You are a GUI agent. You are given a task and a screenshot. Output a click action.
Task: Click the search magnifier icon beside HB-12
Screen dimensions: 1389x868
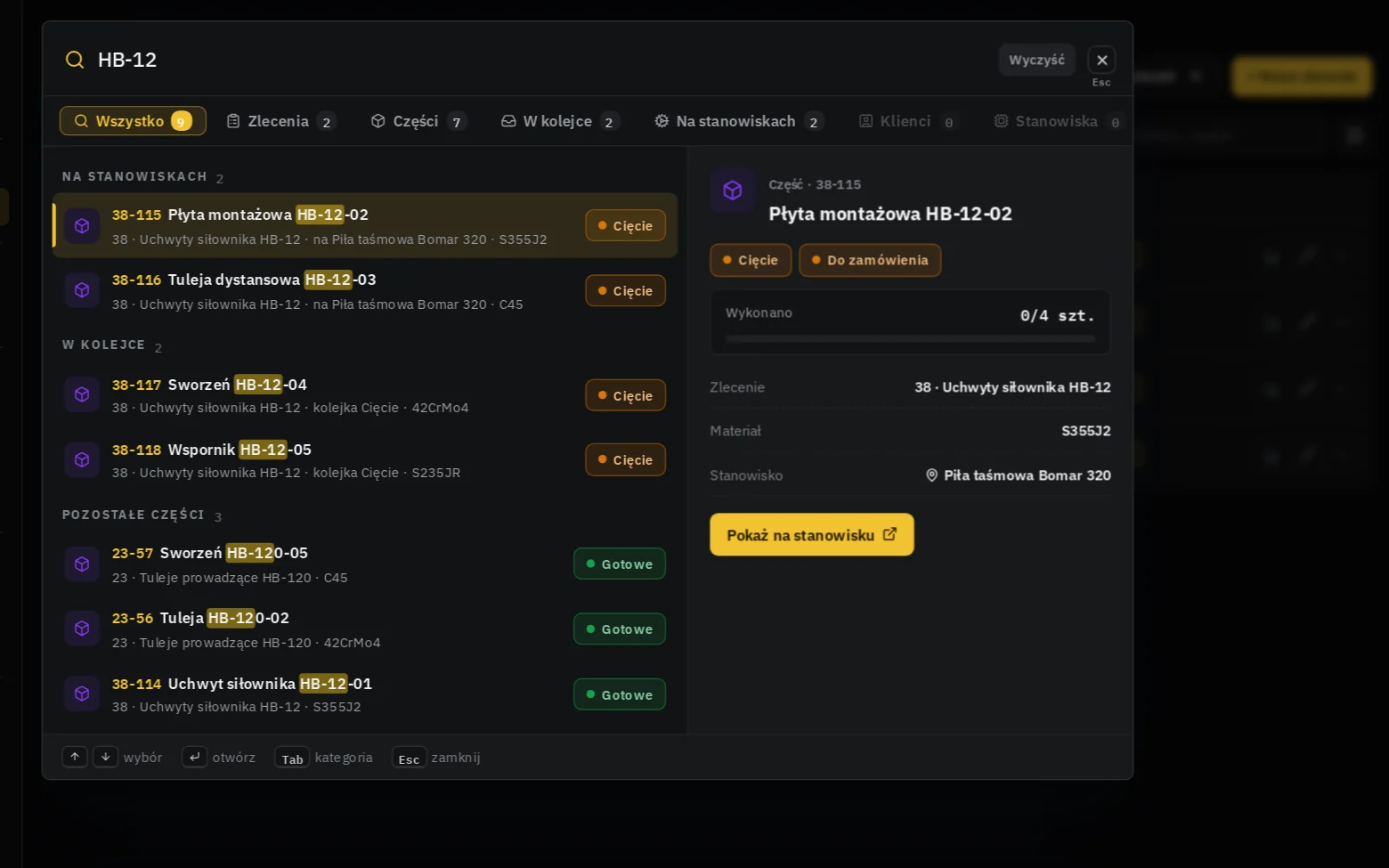[75, 60]
